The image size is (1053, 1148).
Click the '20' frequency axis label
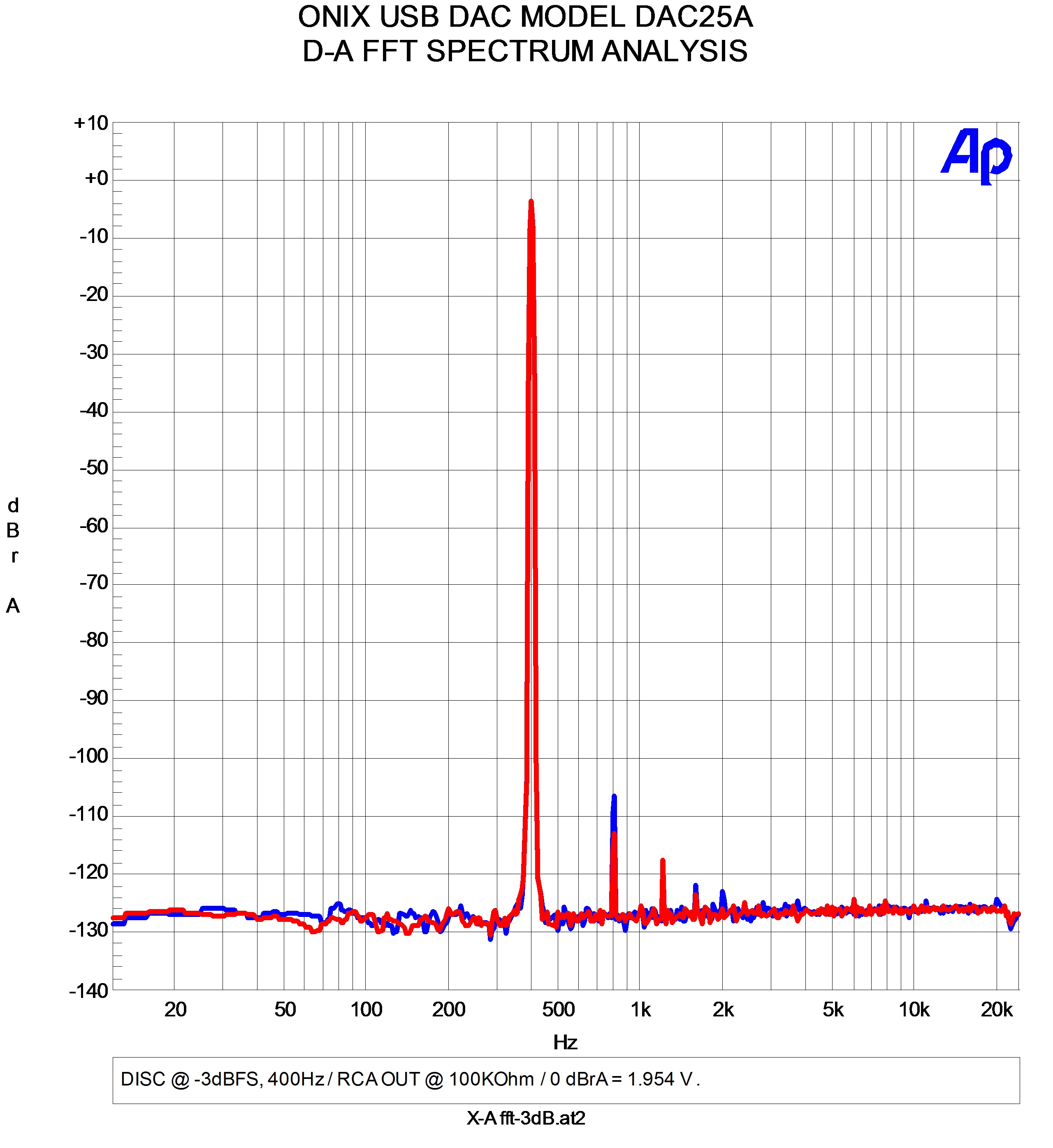[175, 1010]
